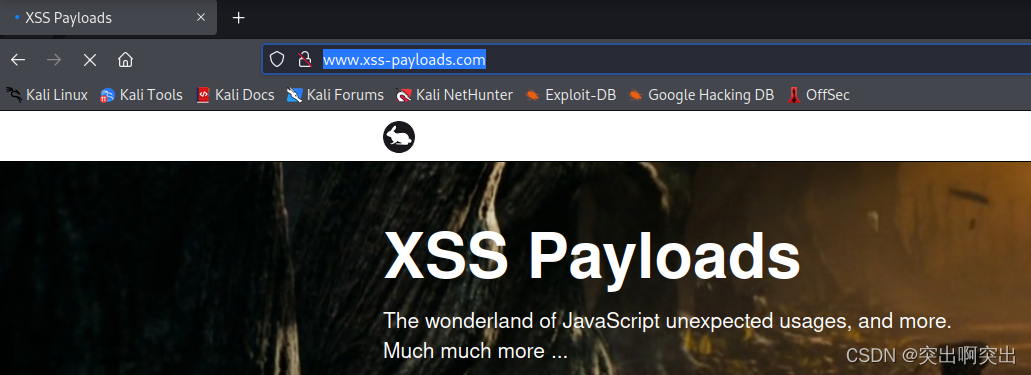Open the shield tracking protection icon
Image resolution: width=1031 pixels, height=375 pixels.
point(277,60)
